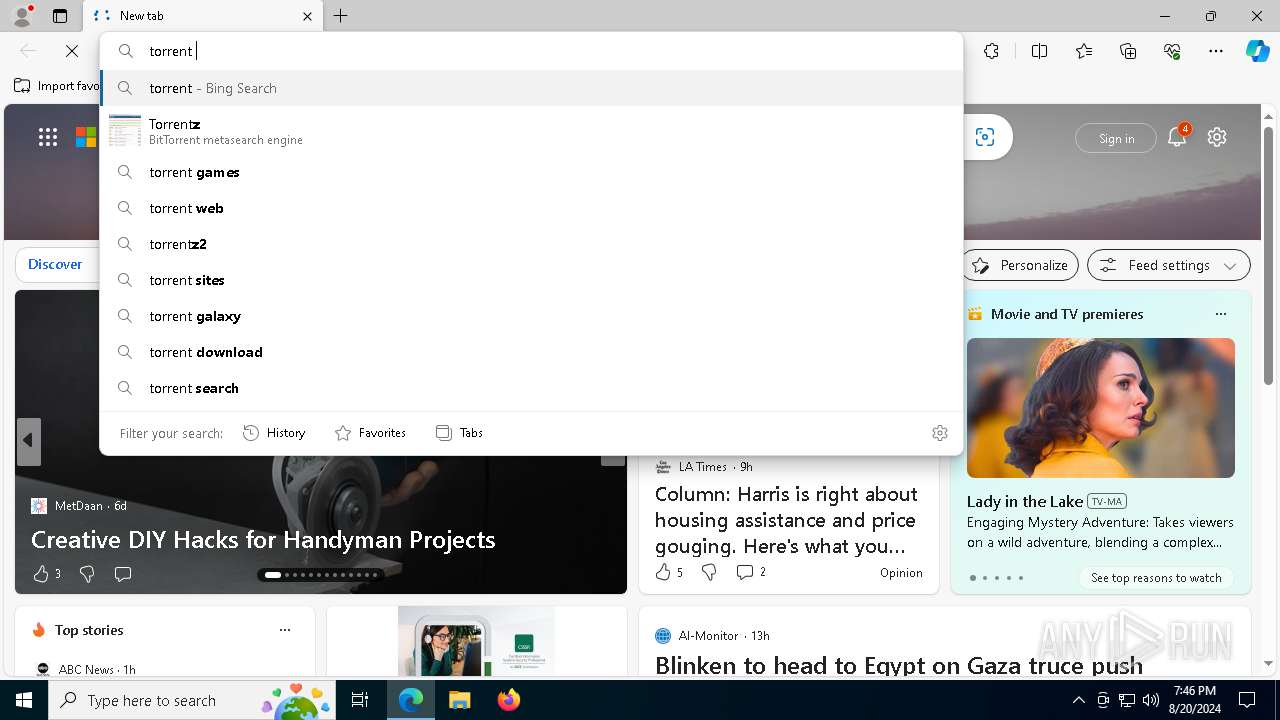The image size is (1280, 720).
Task: Choose 'torrent download' suggestion
Action: click(531, 352)
